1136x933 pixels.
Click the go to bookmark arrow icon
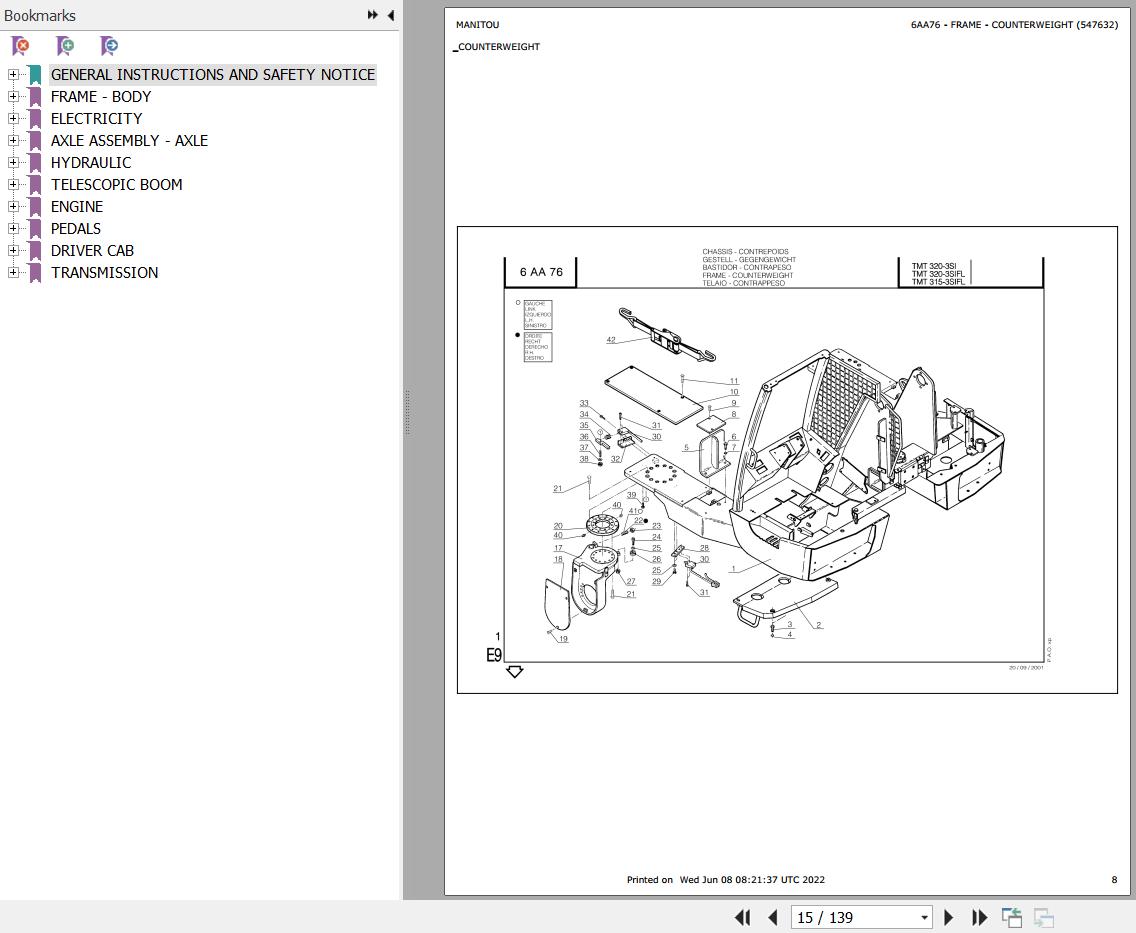[109, 46]
